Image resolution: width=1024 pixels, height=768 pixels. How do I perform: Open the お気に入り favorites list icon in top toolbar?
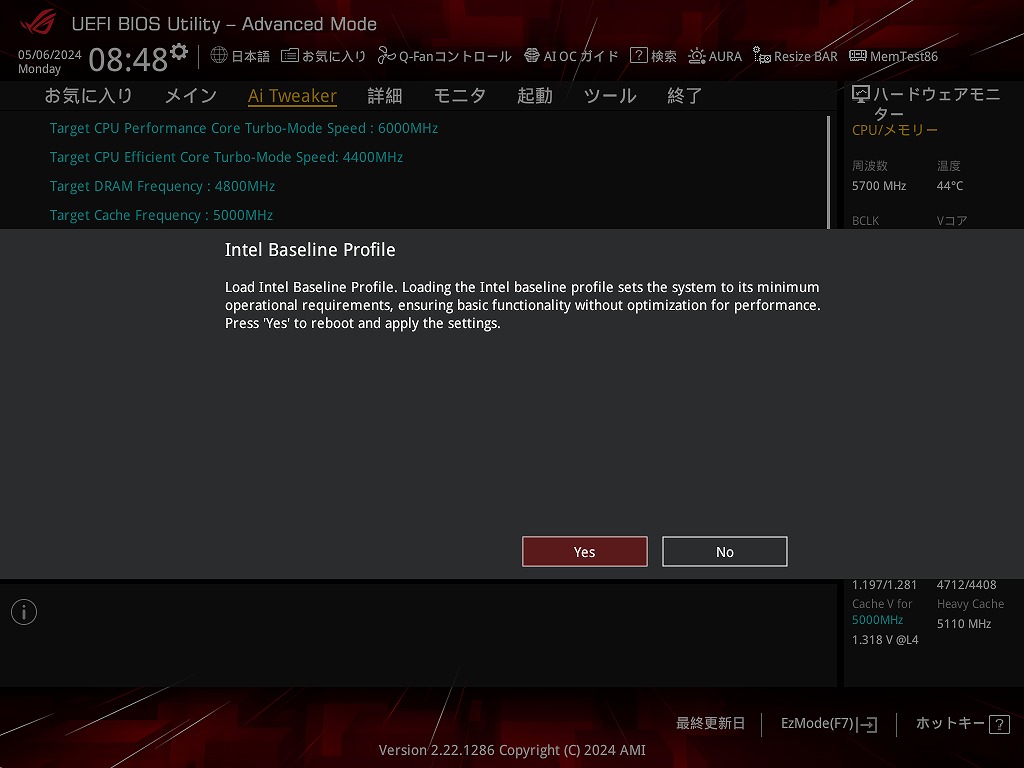coord(290,56)
